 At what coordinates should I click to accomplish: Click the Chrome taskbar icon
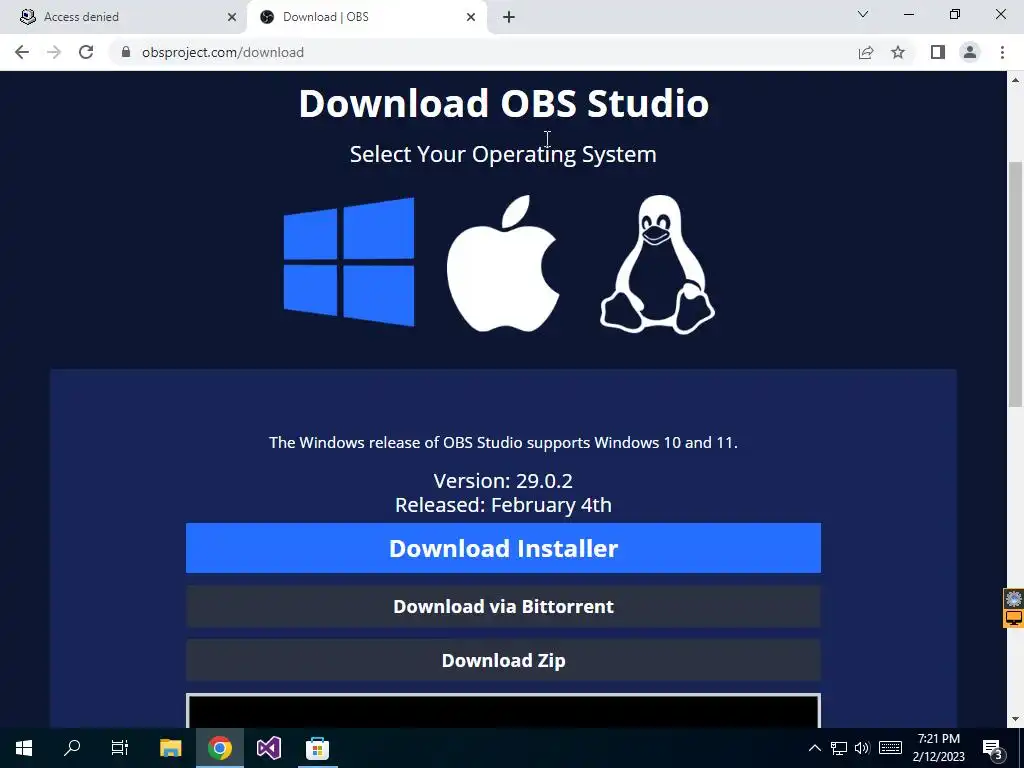219,748
